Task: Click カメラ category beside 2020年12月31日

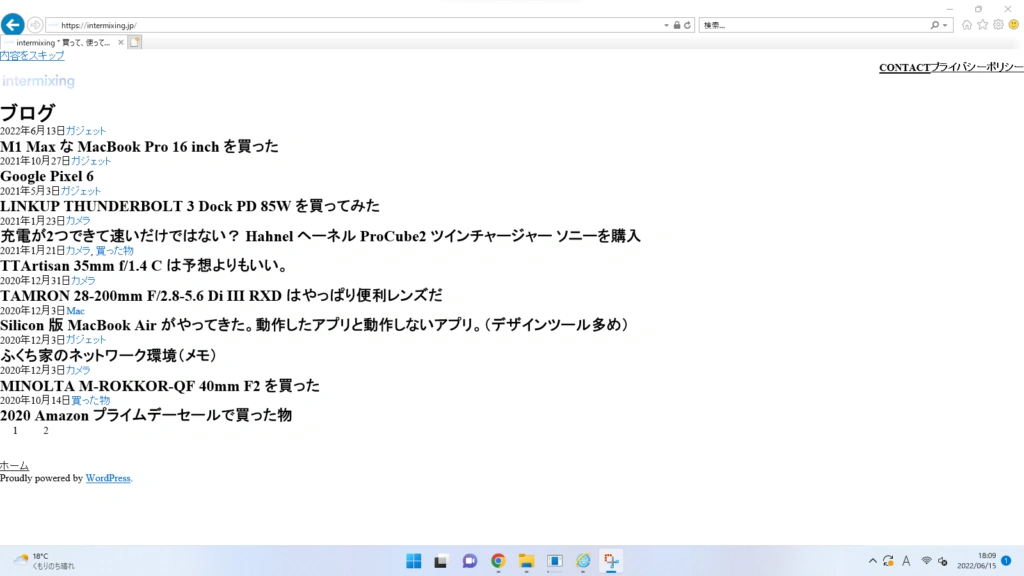Action: (83, 280)
